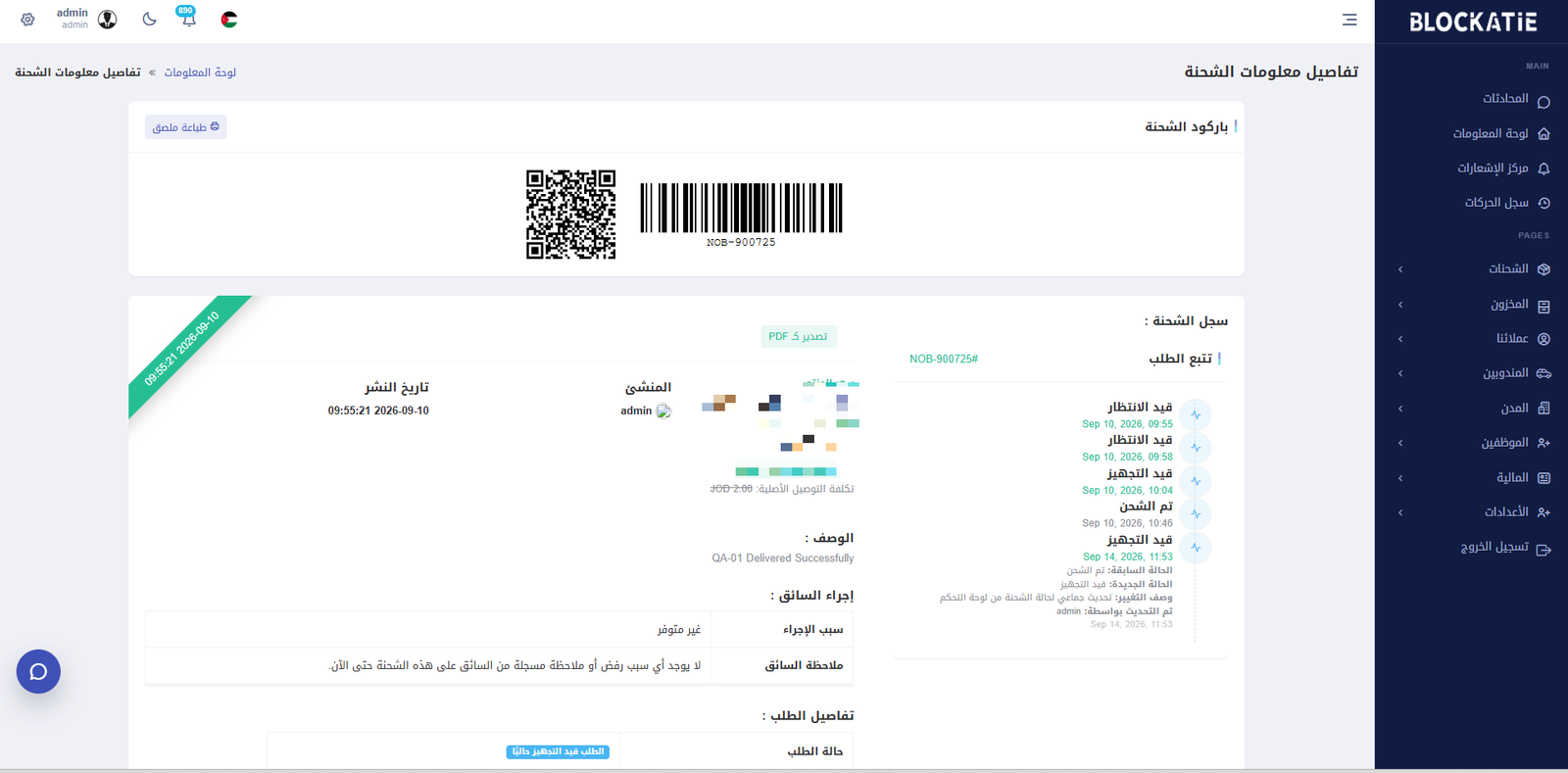Click timeline marker for Sep 10 09:58

(1196, 448)
